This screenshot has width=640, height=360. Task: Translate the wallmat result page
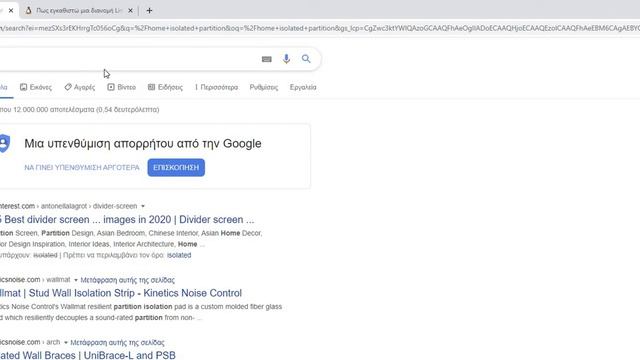(x=127, y=280)
